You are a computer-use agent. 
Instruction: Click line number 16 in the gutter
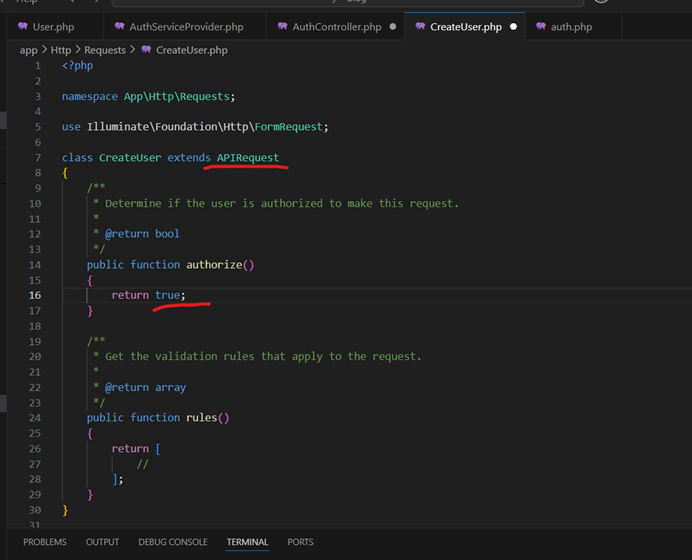click(35, 295)
